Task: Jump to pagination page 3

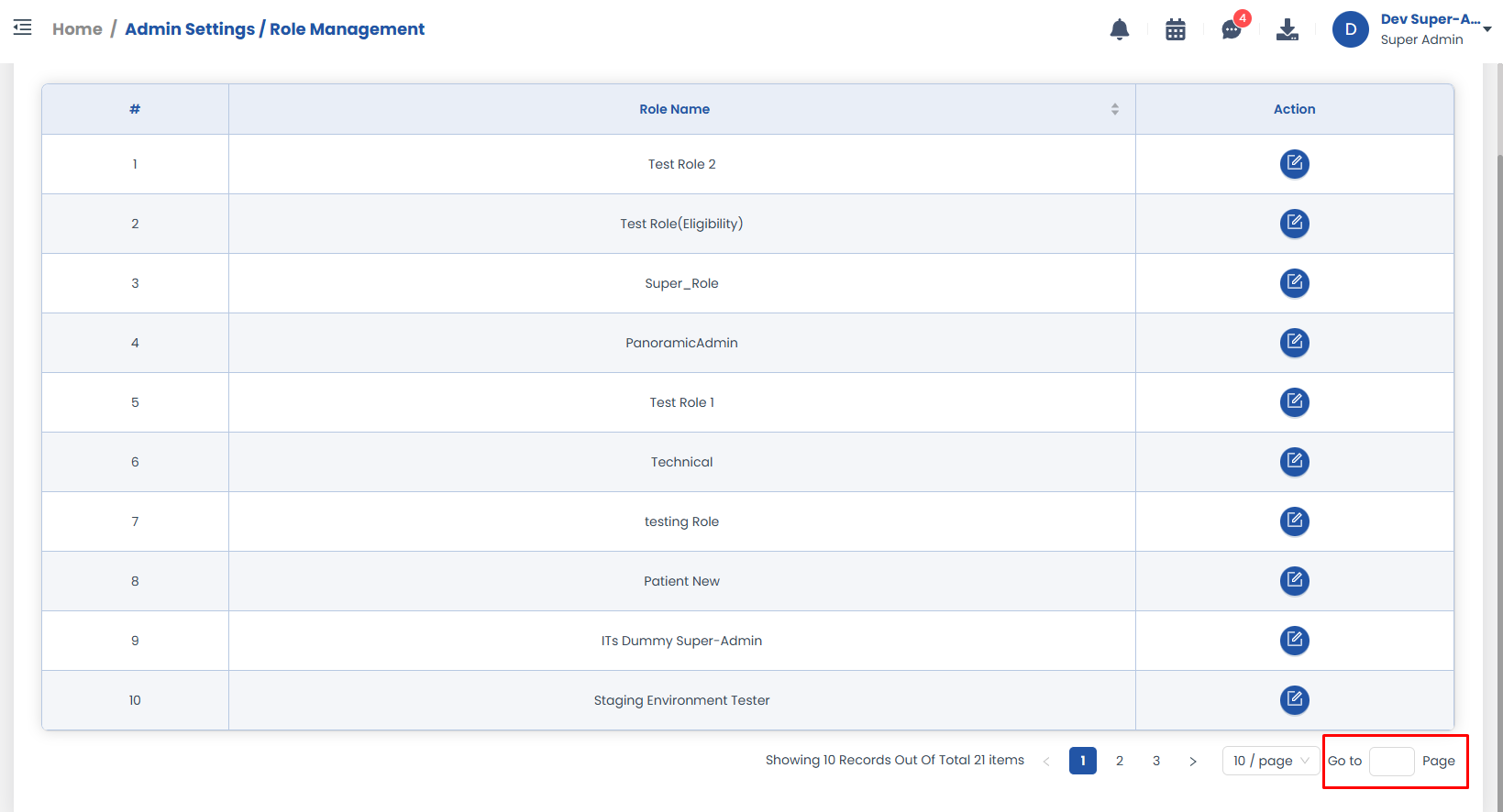Action: (1155, 761)
